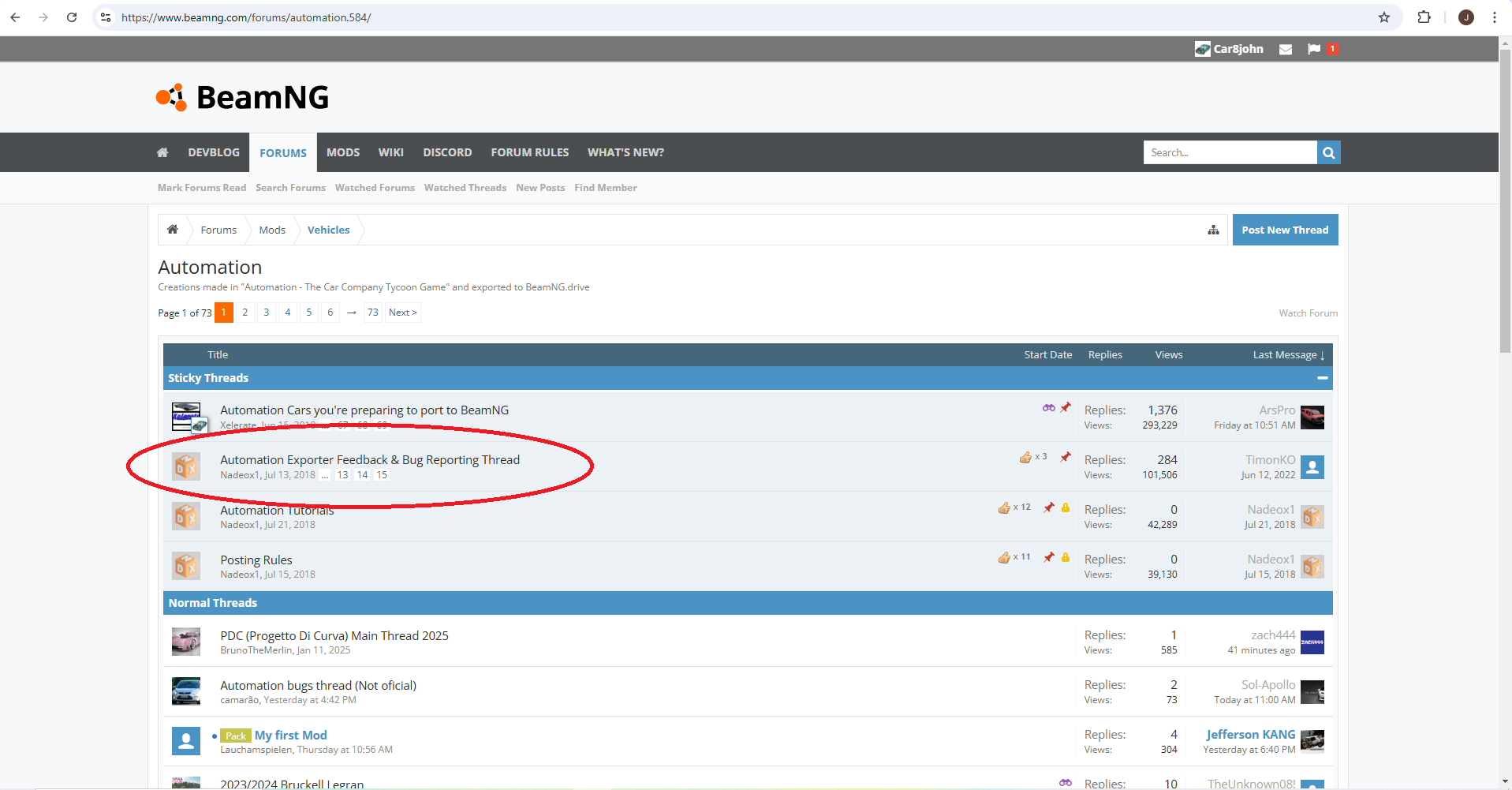The width and height of the screenshot is (1512, 790).
Task: Click the ArsPro avatar thumbnail
Action: 1312,417
